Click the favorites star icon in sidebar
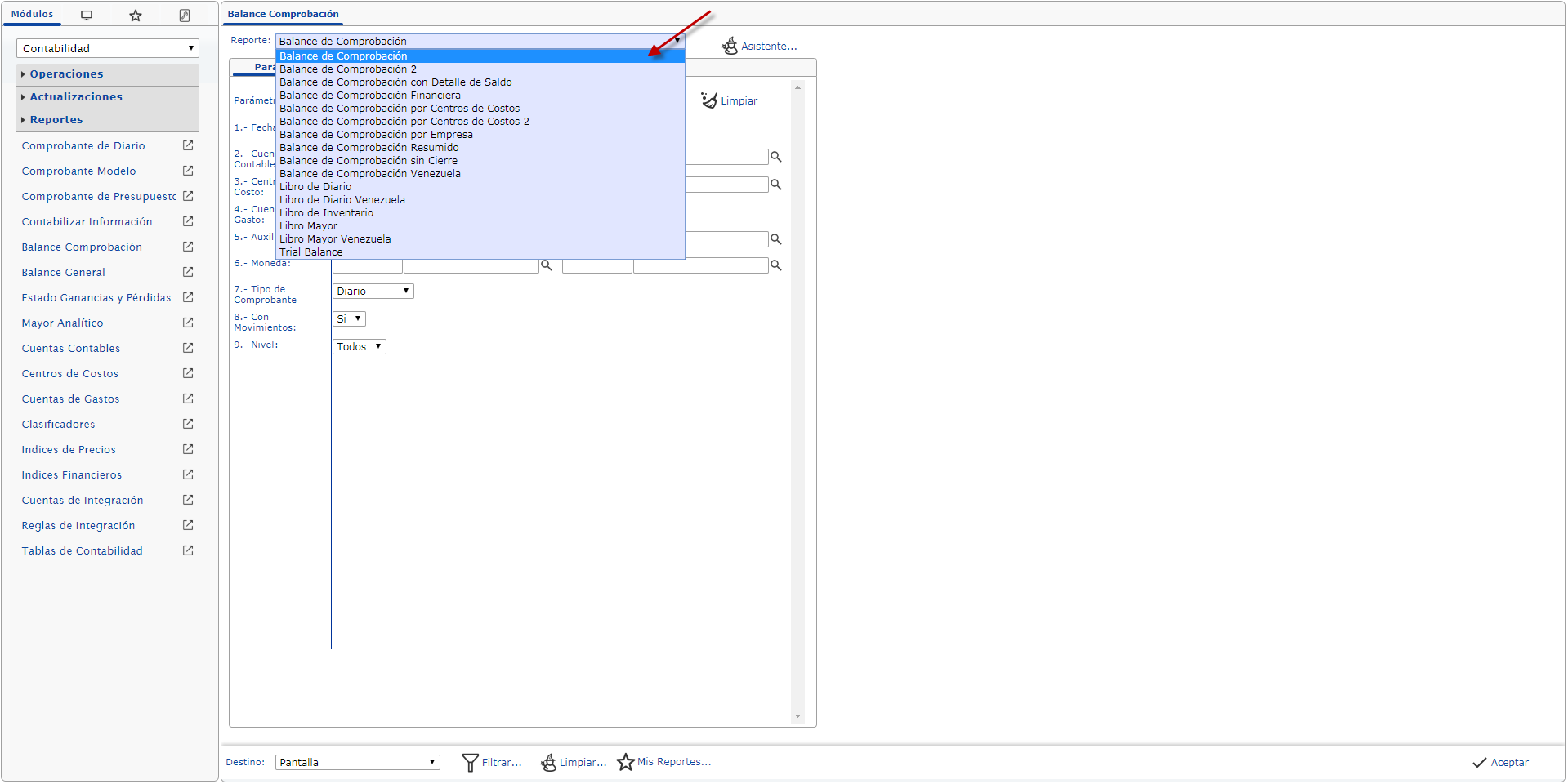The image size is (1568, 784). (136, 16)
